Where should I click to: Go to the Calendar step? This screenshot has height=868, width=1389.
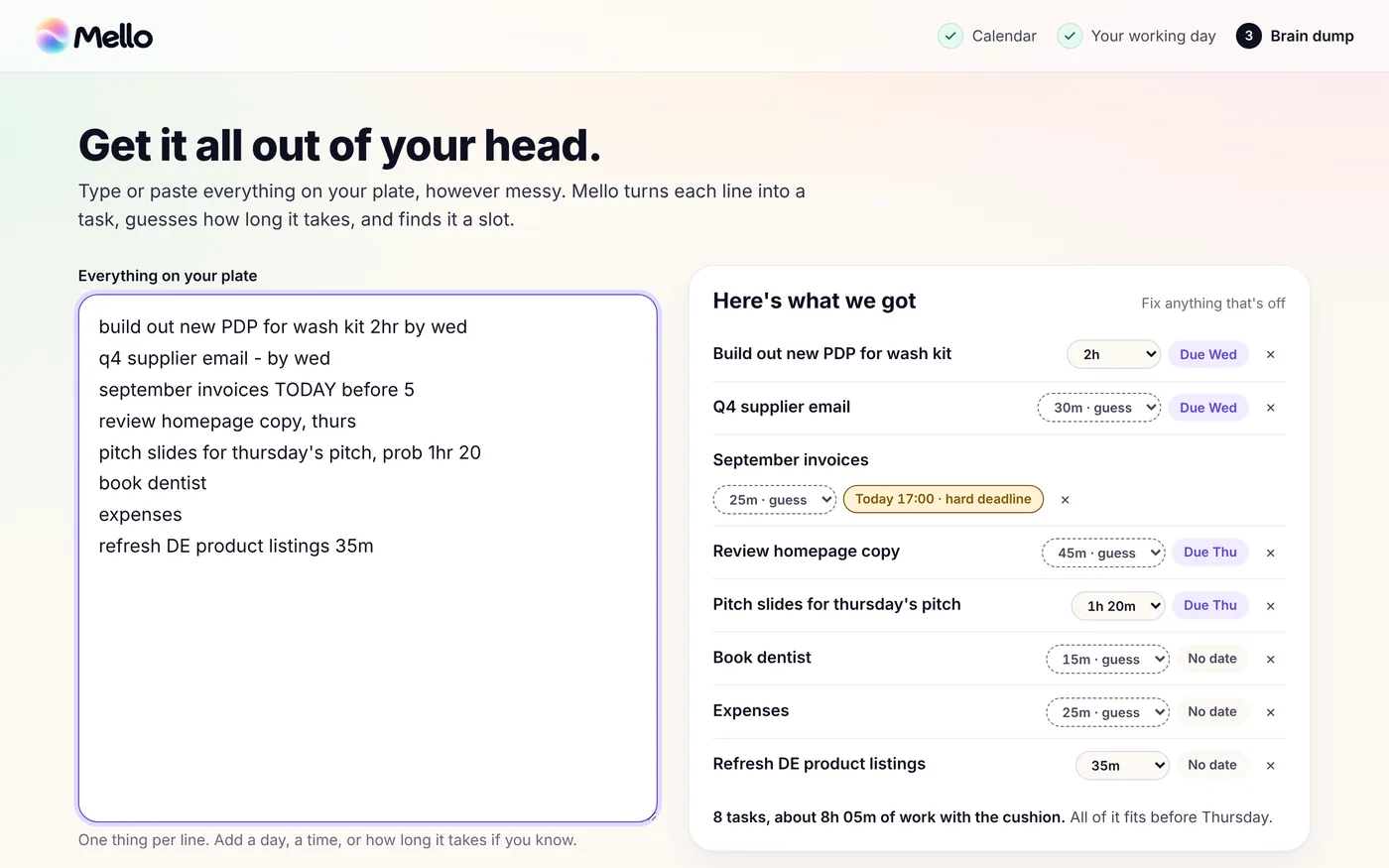(x=987, y=36)
